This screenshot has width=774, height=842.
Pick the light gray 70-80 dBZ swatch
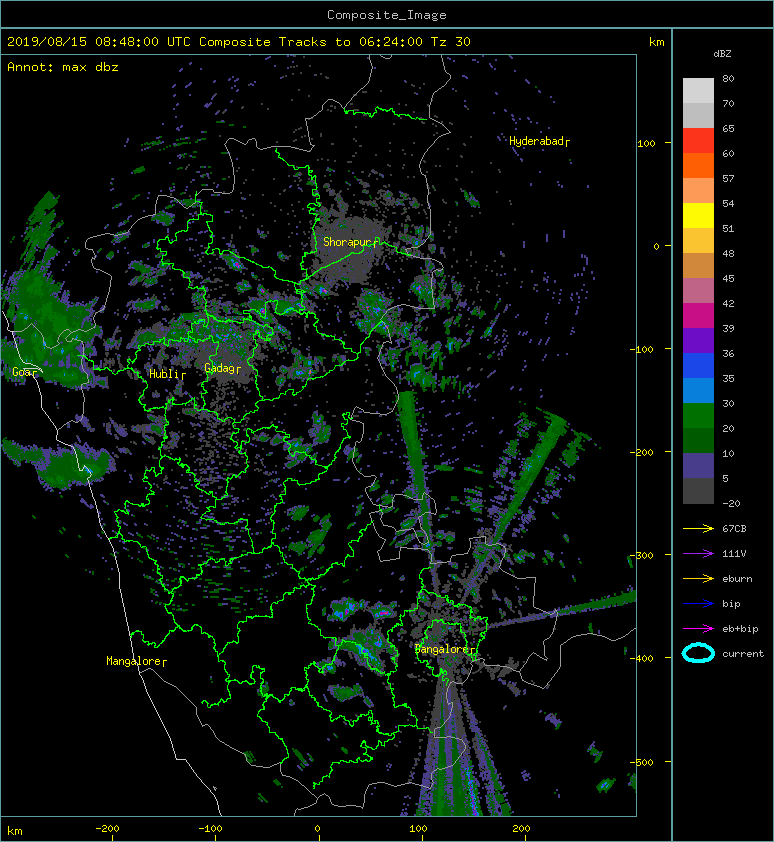click(698, 91)
